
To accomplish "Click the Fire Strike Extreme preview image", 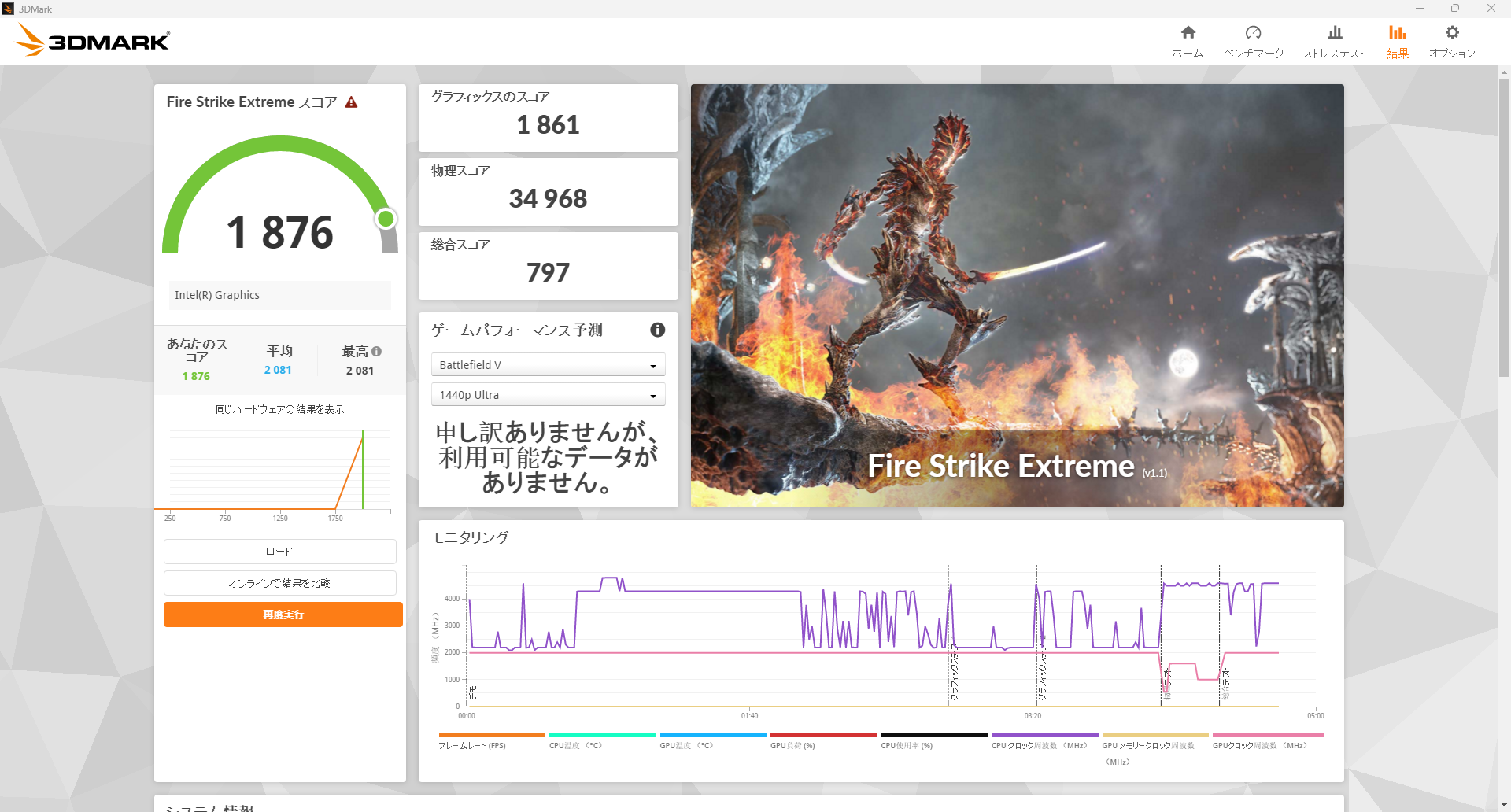I will coord(1017,295).
